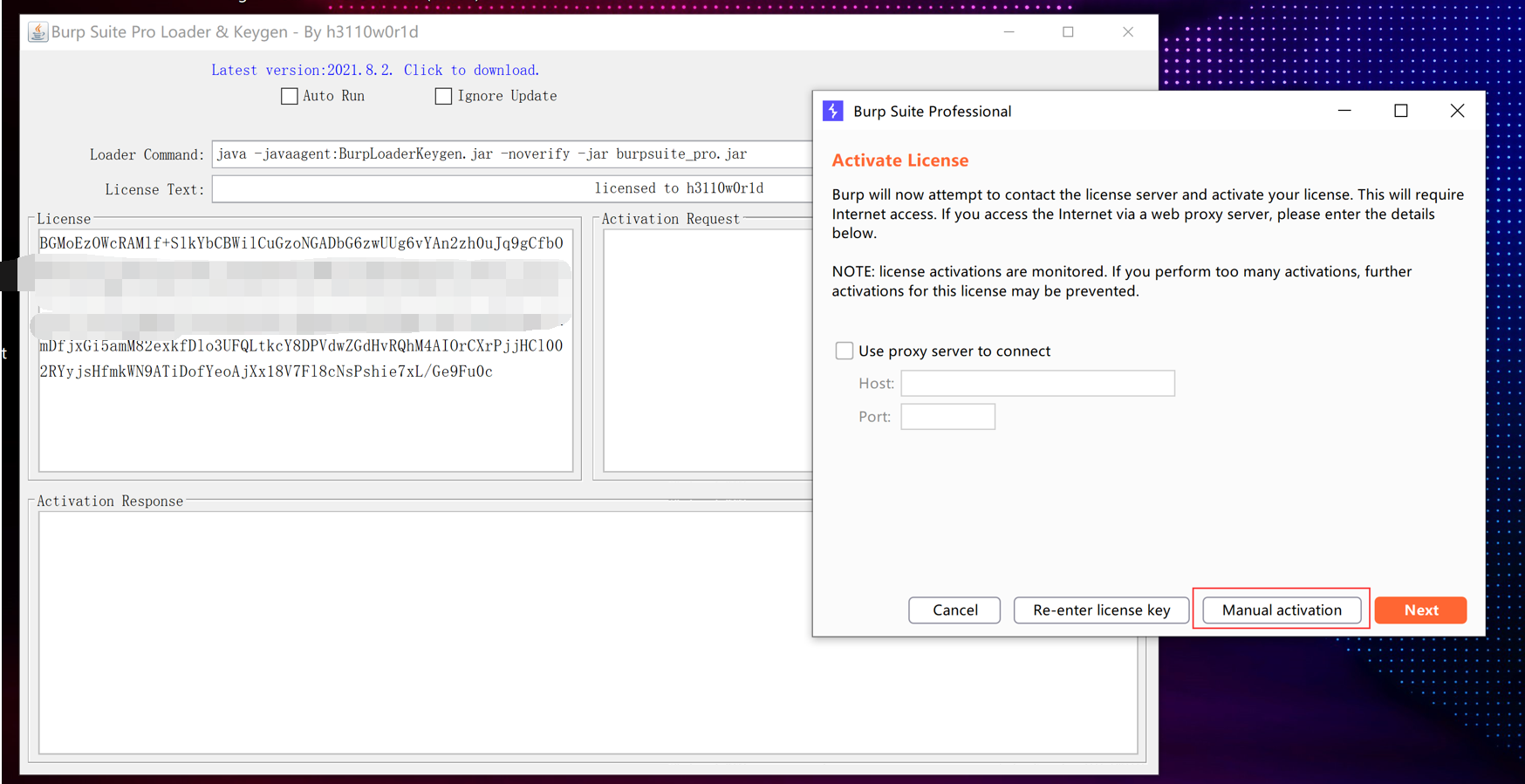Cancel the license activation dialog
Screen dimensions: 1525x784
click(954, 610)
